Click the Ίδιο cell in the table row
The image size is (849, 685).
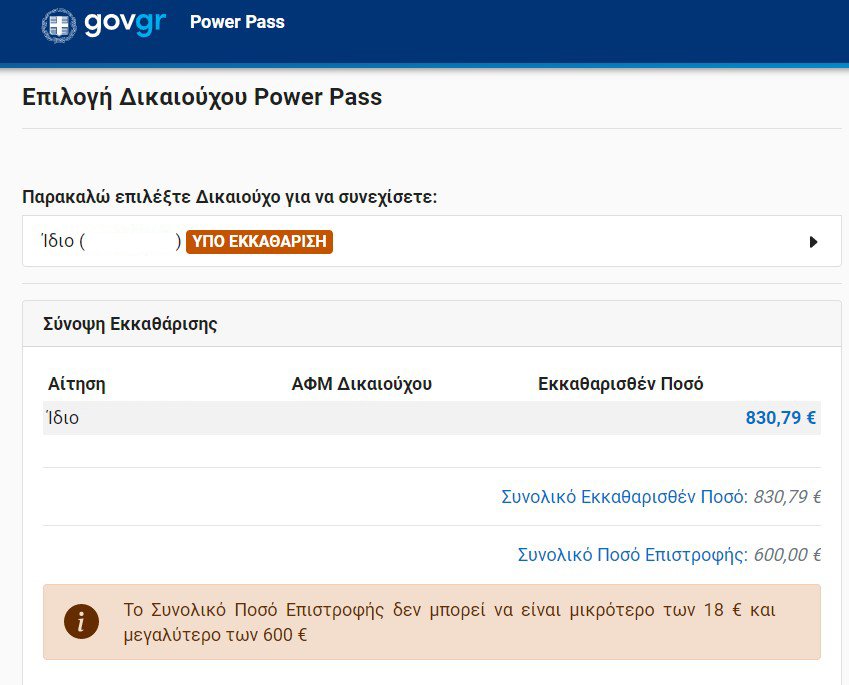point(63,418)
